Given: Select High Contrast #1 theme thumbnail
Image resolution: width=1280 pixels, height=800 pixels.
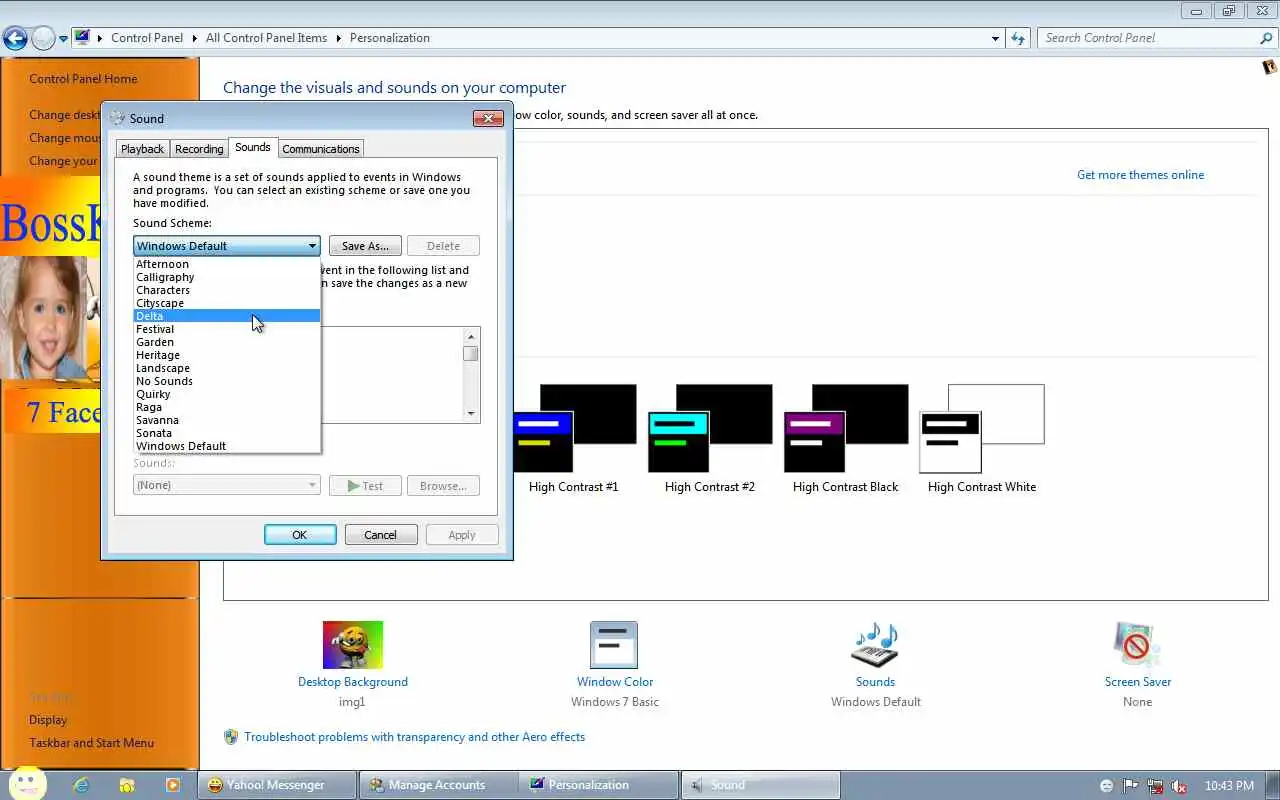Looking at the screenshot, I should coord(574,428).
